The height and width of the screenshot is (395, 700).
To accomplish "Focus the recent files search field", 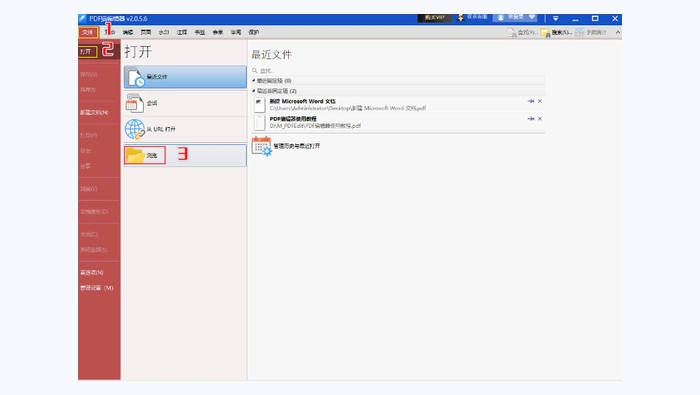I will pyautogui.click(x=397, y=71).
